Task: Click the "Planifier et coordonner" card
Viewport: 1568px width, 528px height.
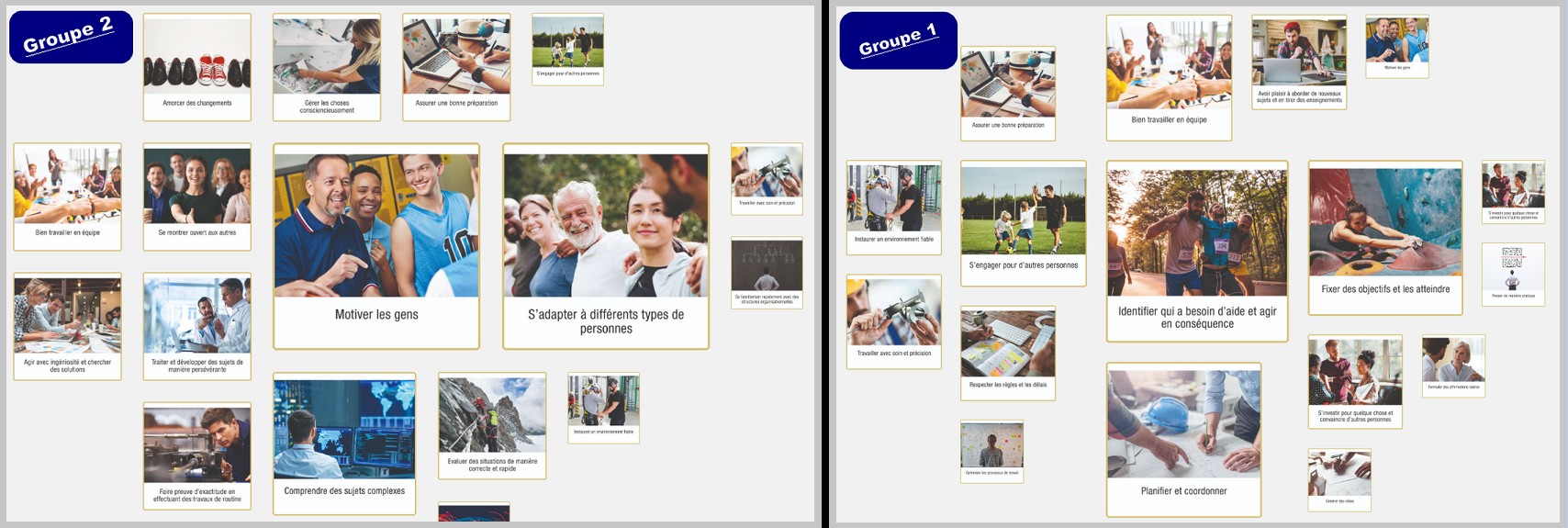Action: tap(1183, 439)
